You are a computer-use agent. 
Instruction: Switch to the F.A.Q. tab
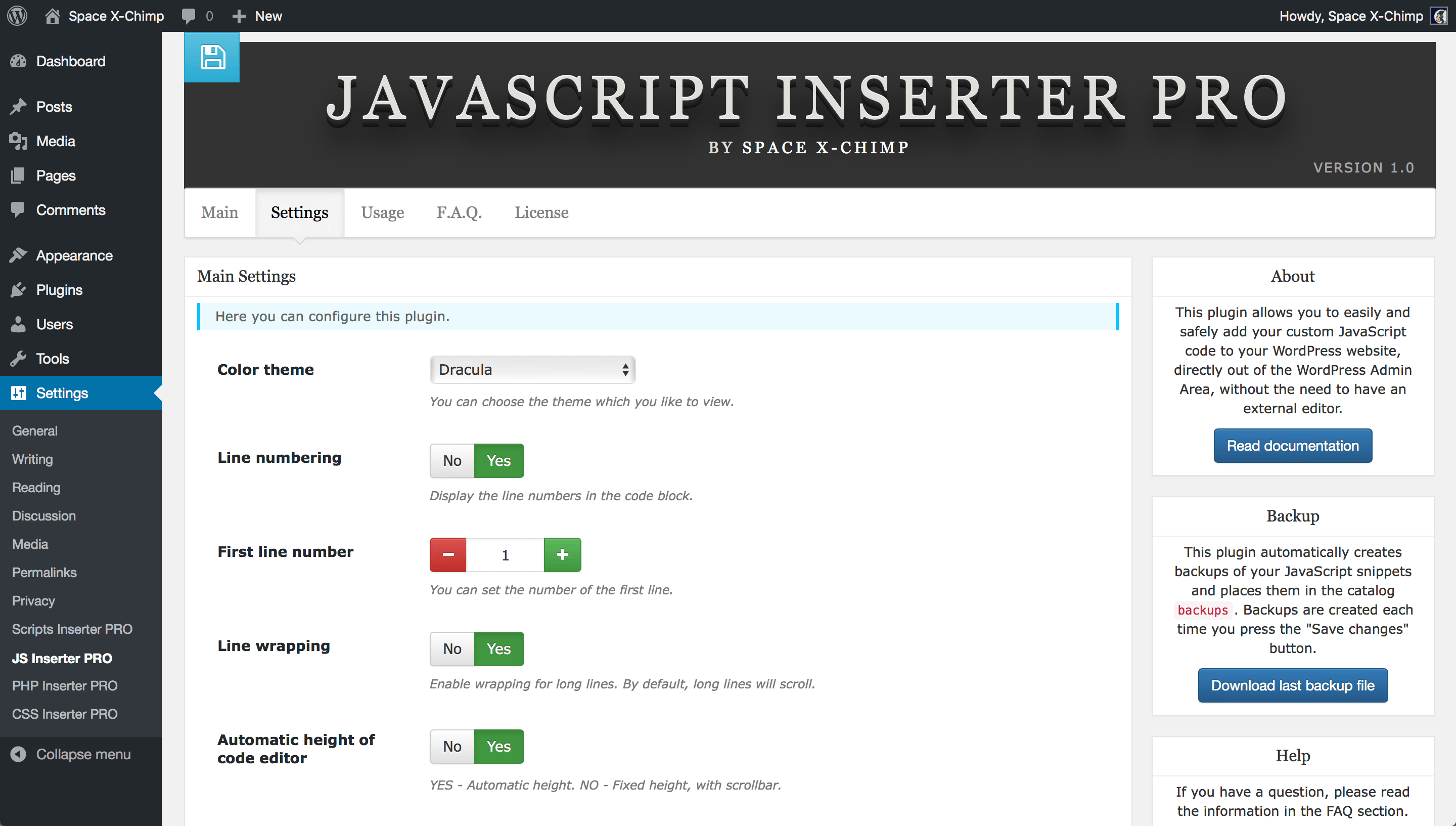pos(459,212)
